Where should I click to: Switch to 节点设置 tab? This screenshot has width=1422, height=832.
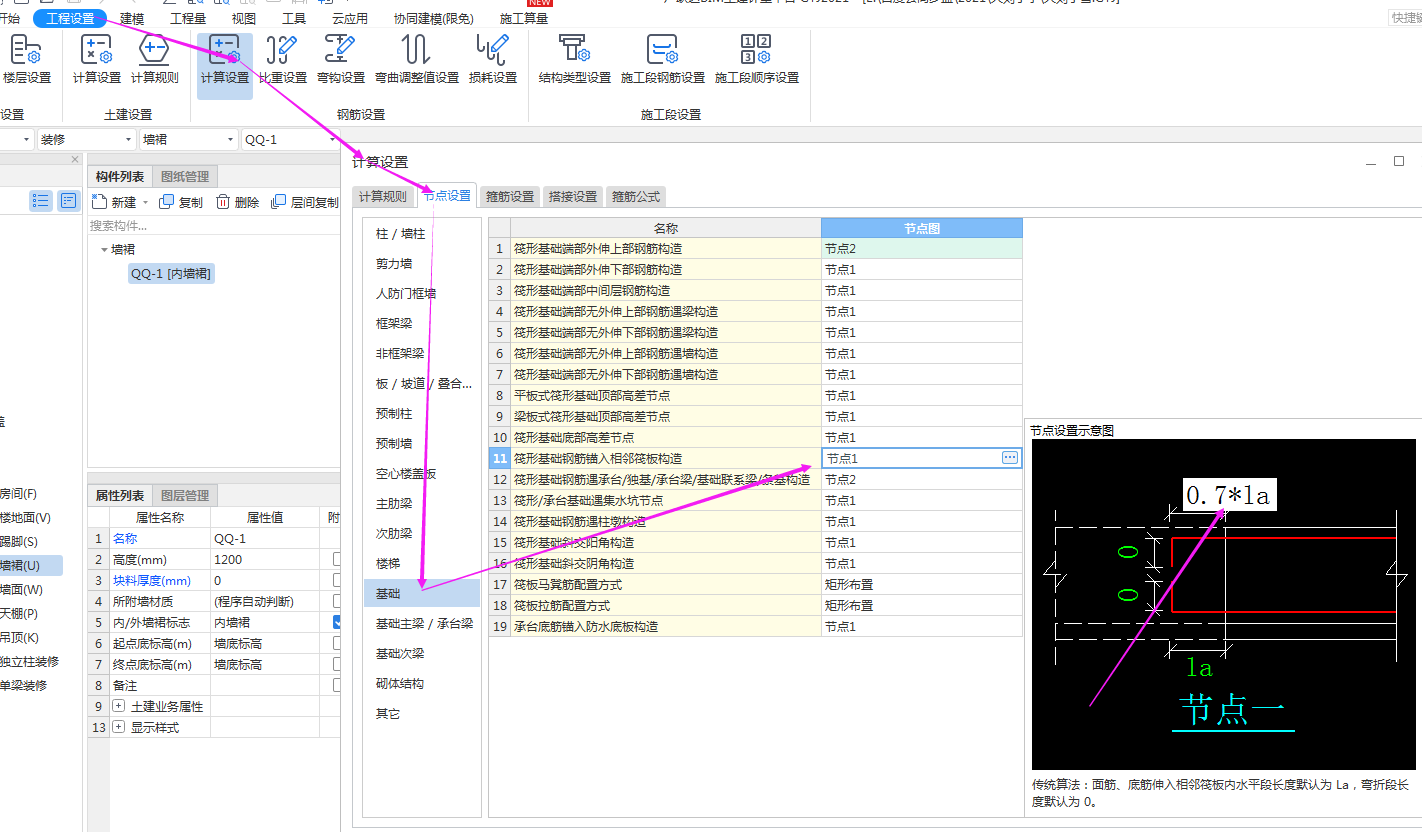click(446, 195)
